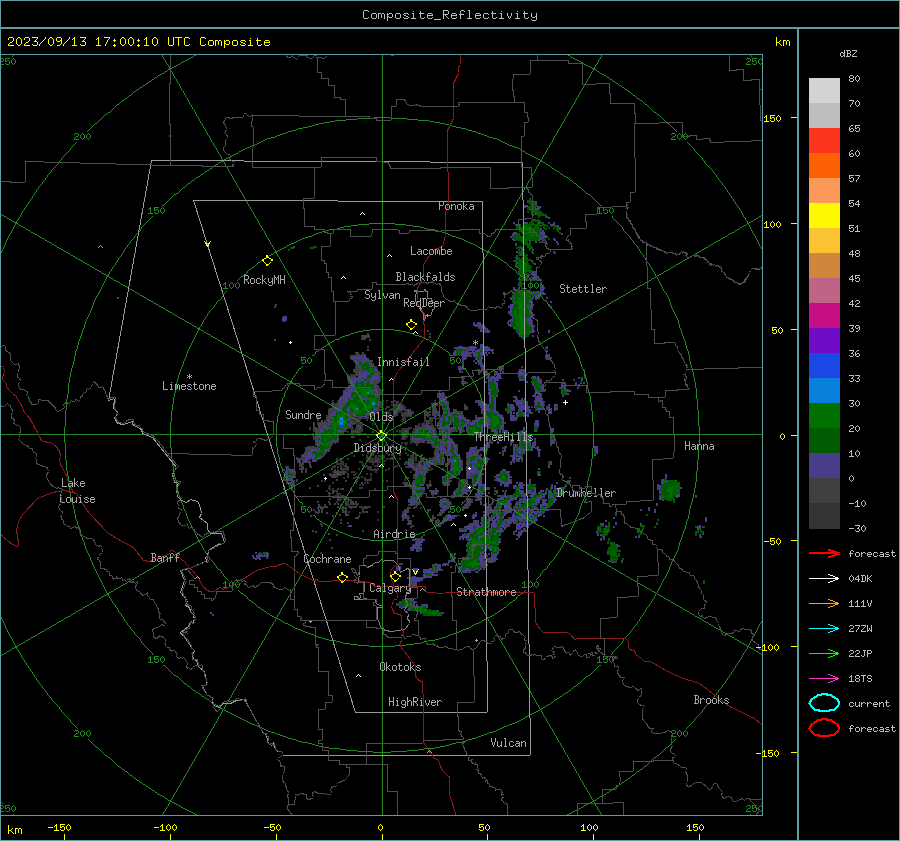
Task: Click the Lake Louise label
Action: pyautogui.click(x=77, y=491)
